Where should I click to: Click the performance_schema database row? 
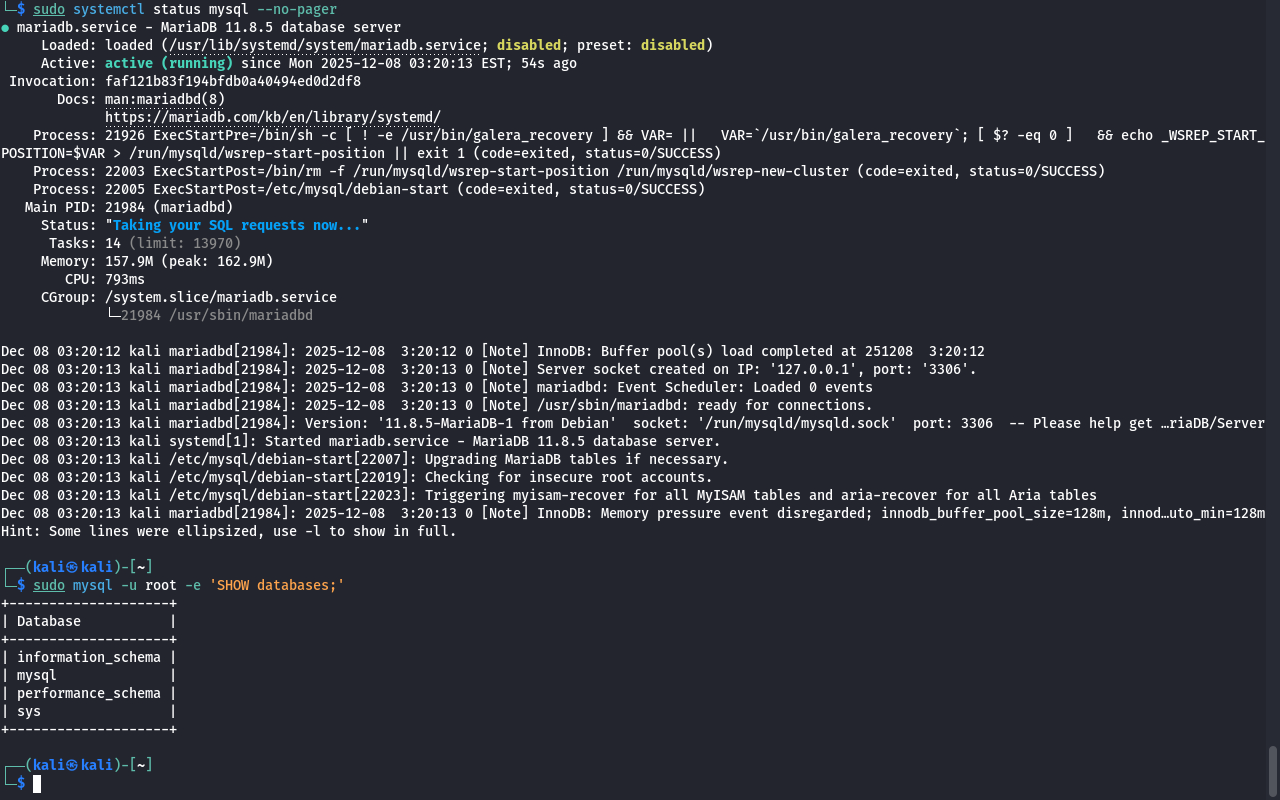click(x=88, y=693)
